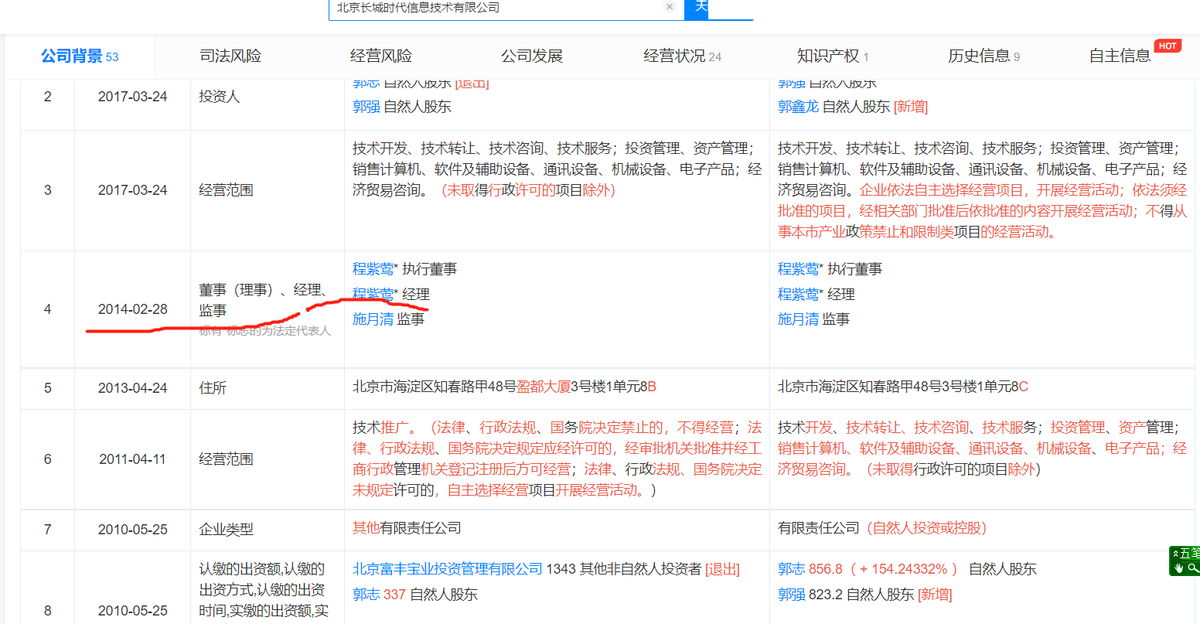
Task: Select the date 2014-02-28
Action: coord(133,308)
